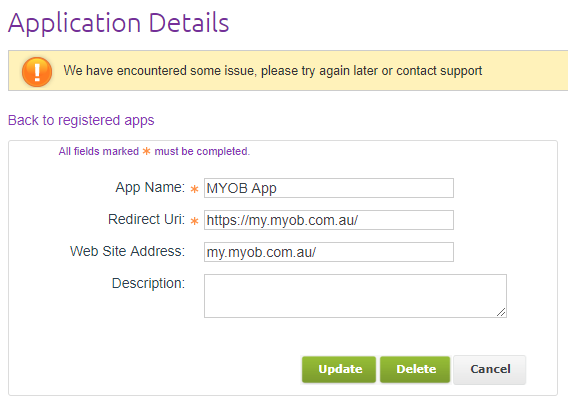Click the 'Description:' label

coord(148,283)
